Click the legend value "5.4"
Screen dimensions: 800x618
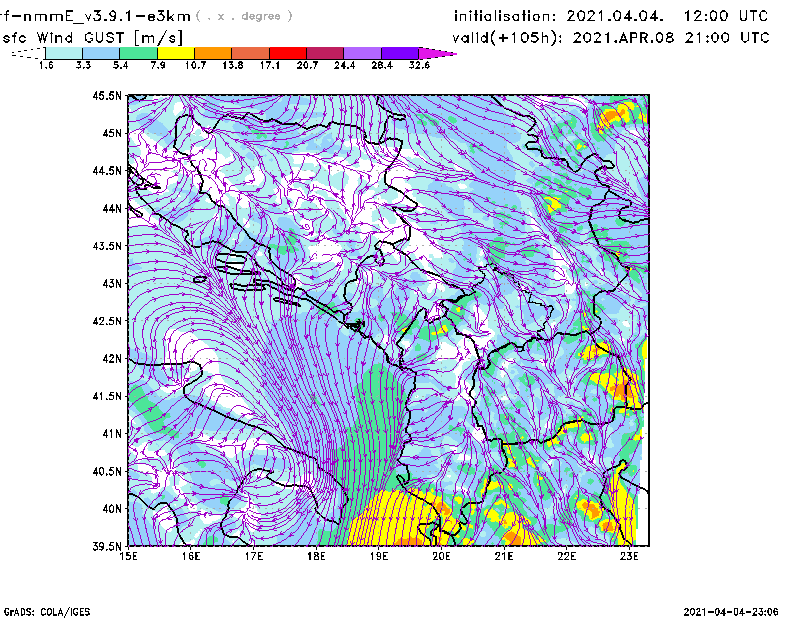pyautogui.click(x=120, y=65)
